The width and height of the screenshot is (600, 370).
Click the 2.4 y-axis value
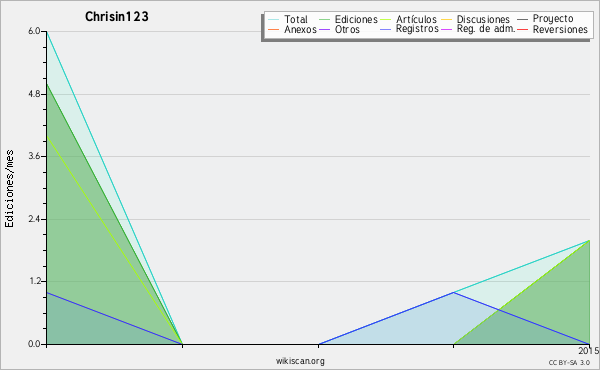click(34, 219)
